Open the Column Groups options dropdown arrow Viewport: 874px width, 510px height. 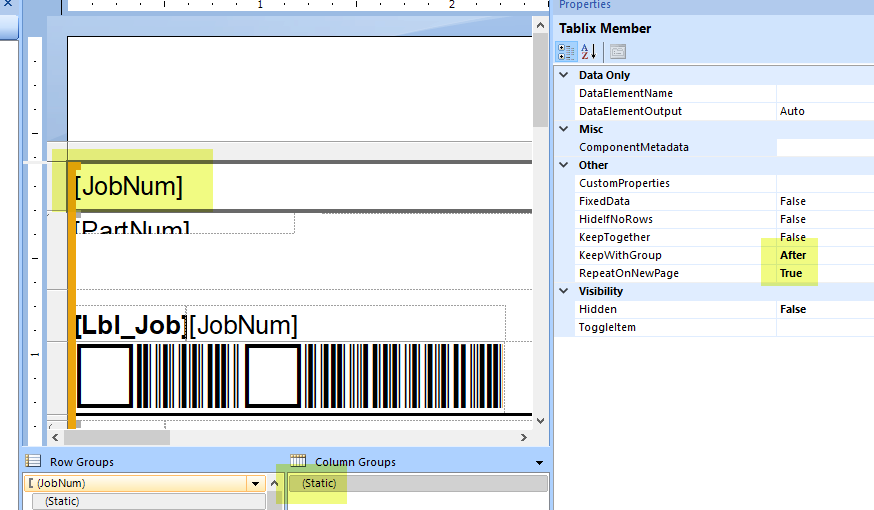point(539,463)
